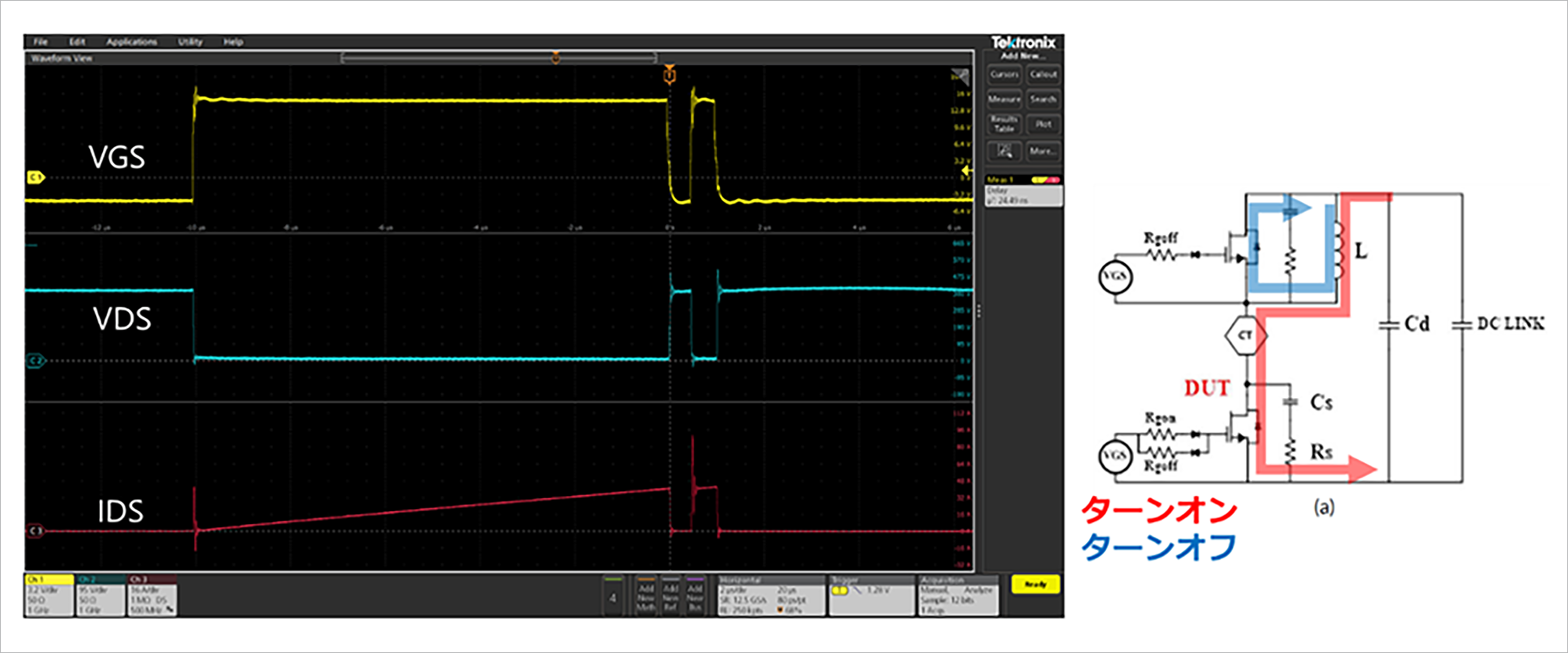Open the Applications menu
The image size is (1568, 653).
click(x=131, y=41)
